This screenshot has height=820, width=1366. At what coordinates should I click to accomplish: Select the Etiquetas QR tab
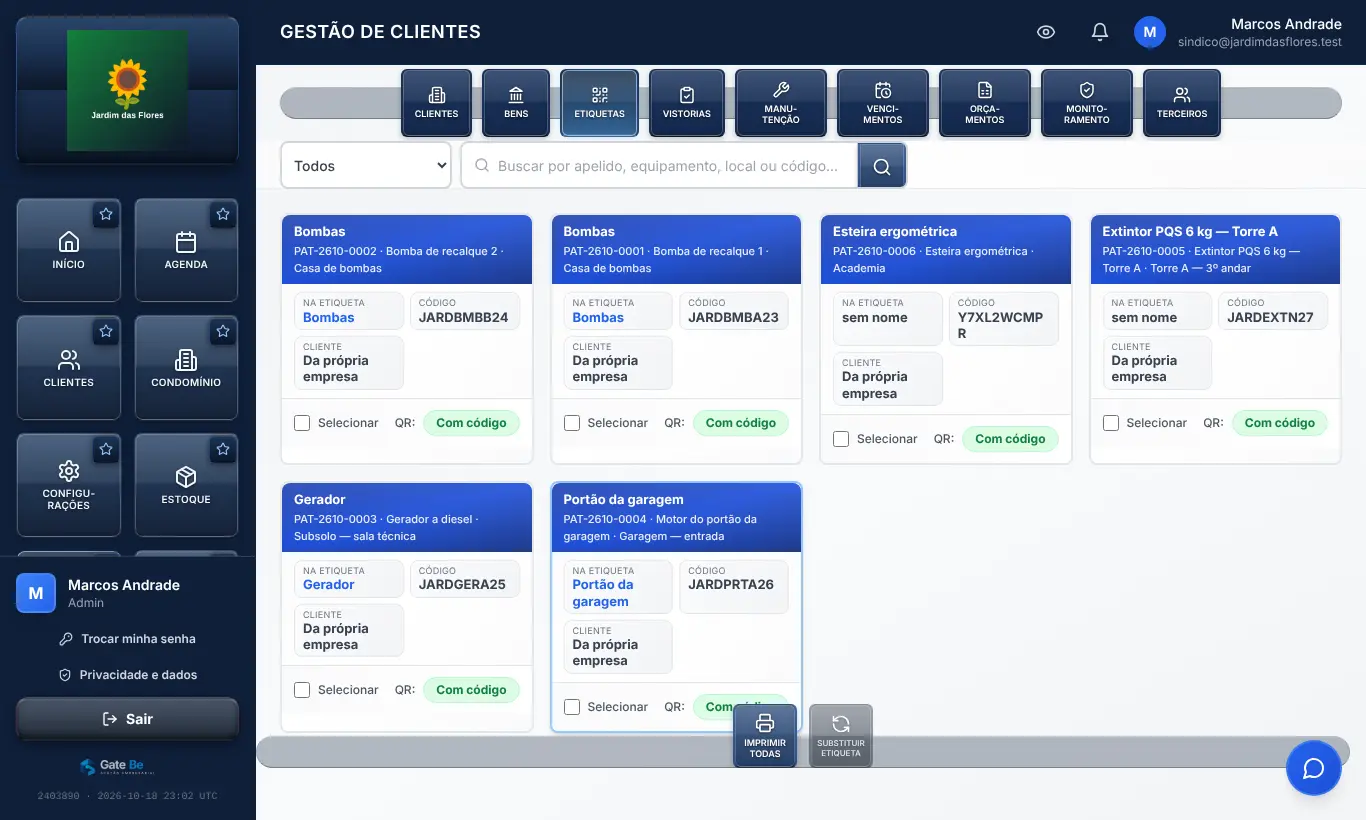pos(599,103)
